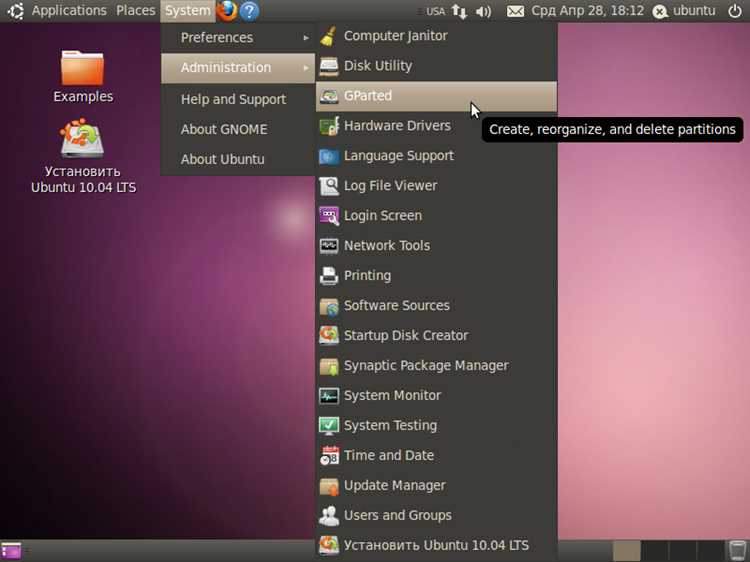
Task: Open the Places menu
Action: pos(135,11)
